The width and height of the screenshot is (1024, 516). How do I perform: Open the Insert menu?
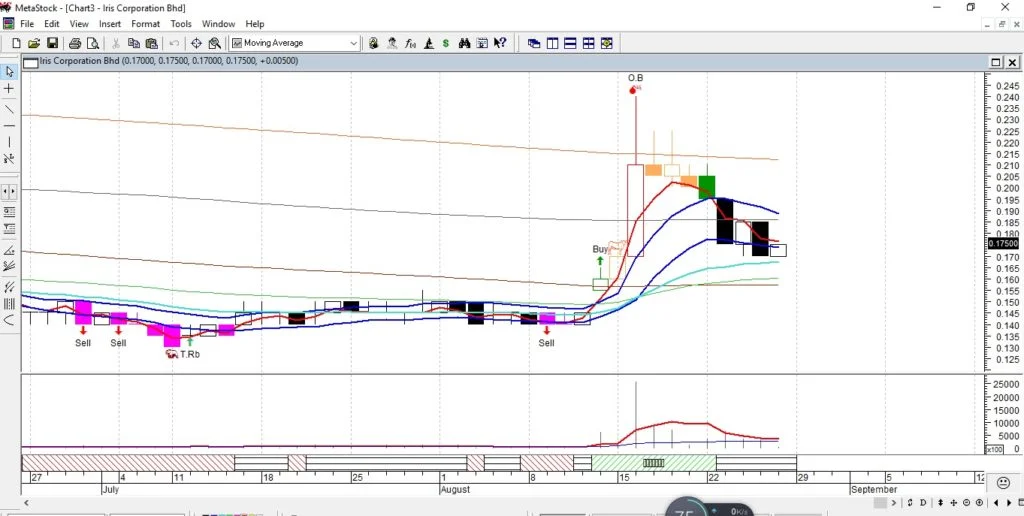(110, 24)
